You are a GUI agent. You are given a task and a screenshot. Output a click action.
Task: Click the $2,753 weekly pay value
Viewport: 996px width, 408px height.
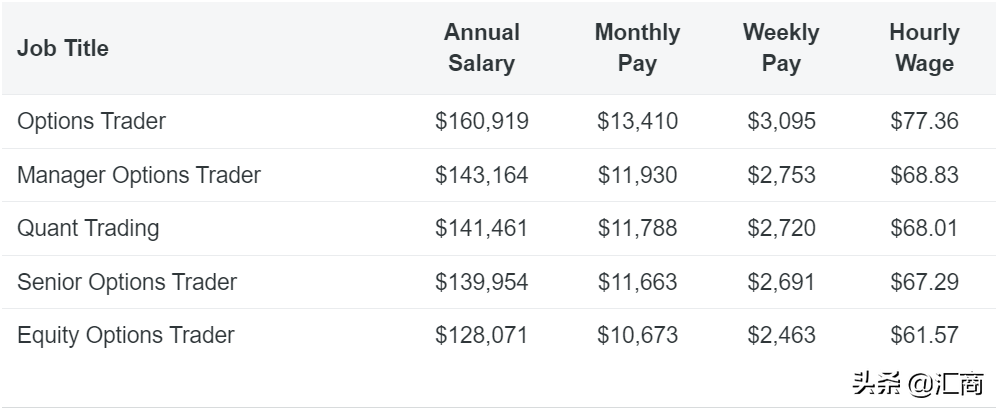781,175
